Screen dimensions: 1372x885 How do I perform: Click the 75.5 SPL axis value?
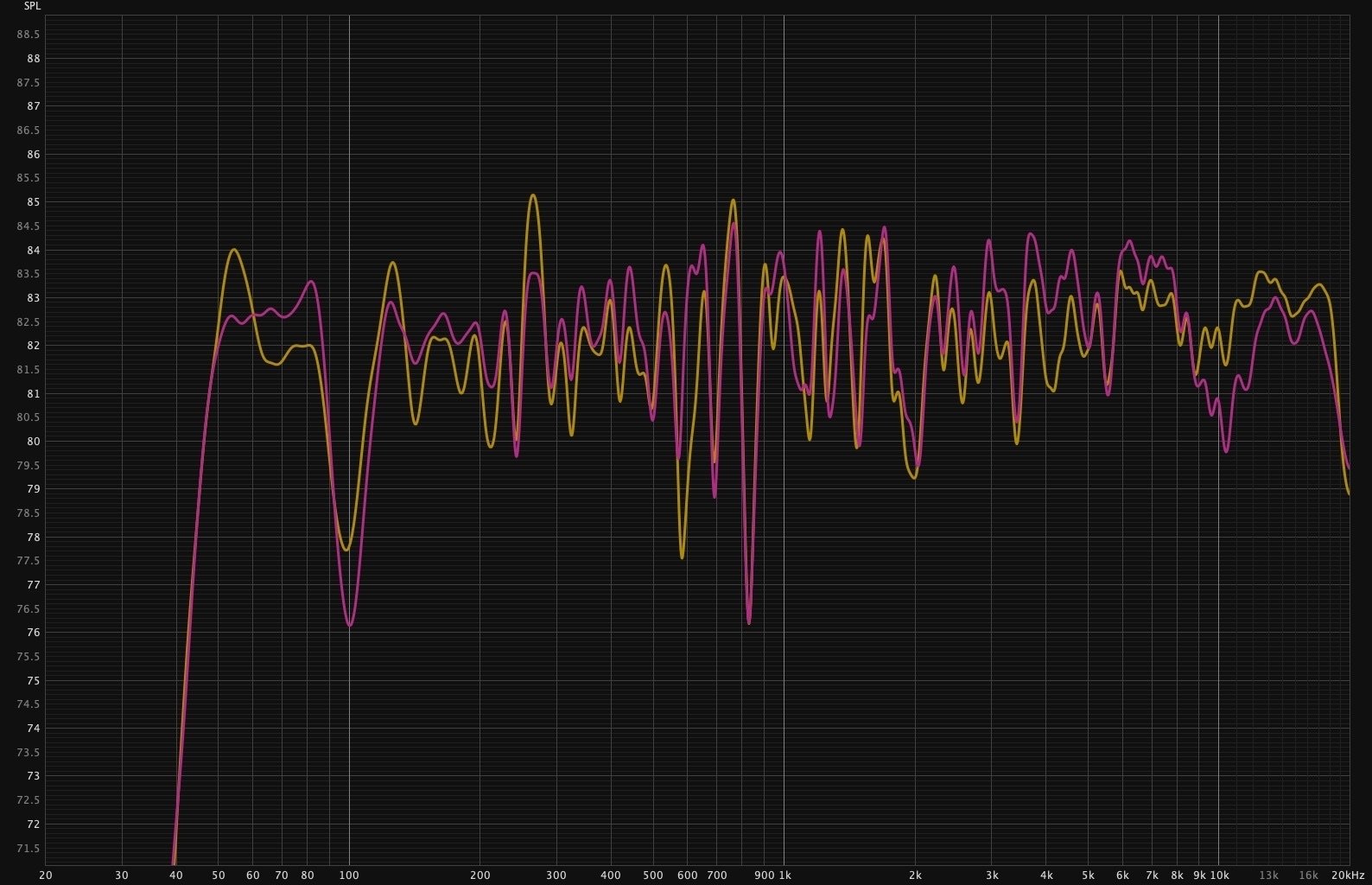tap(29, 657)
